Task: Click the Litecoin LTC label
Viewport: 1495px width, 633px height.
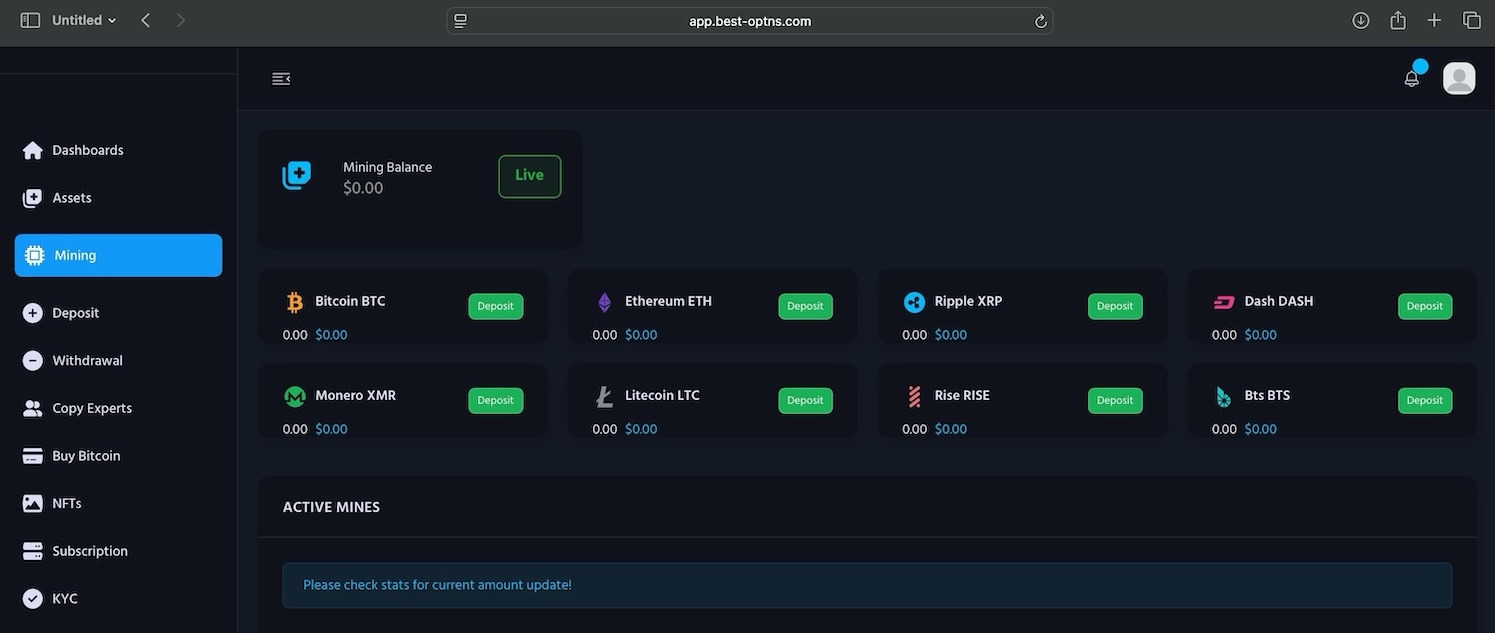Action: (662, 395)
